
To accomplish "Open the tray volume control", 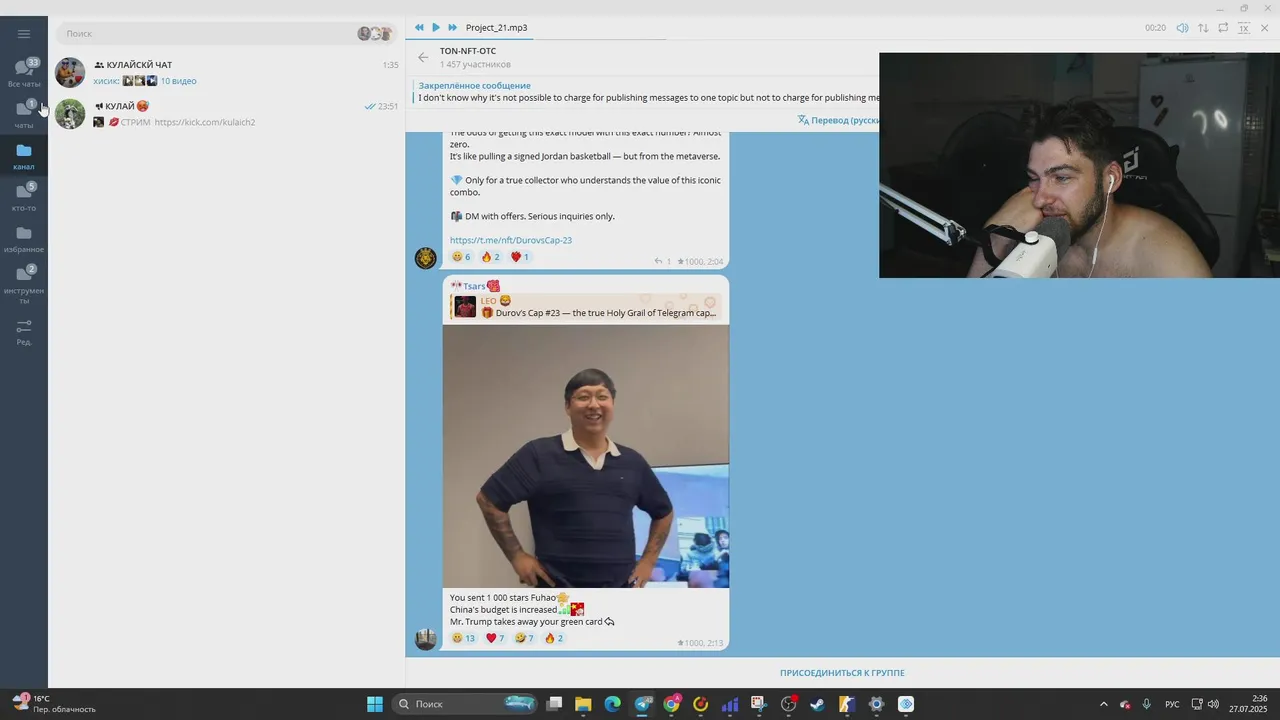I will [x=1213, y=704].
